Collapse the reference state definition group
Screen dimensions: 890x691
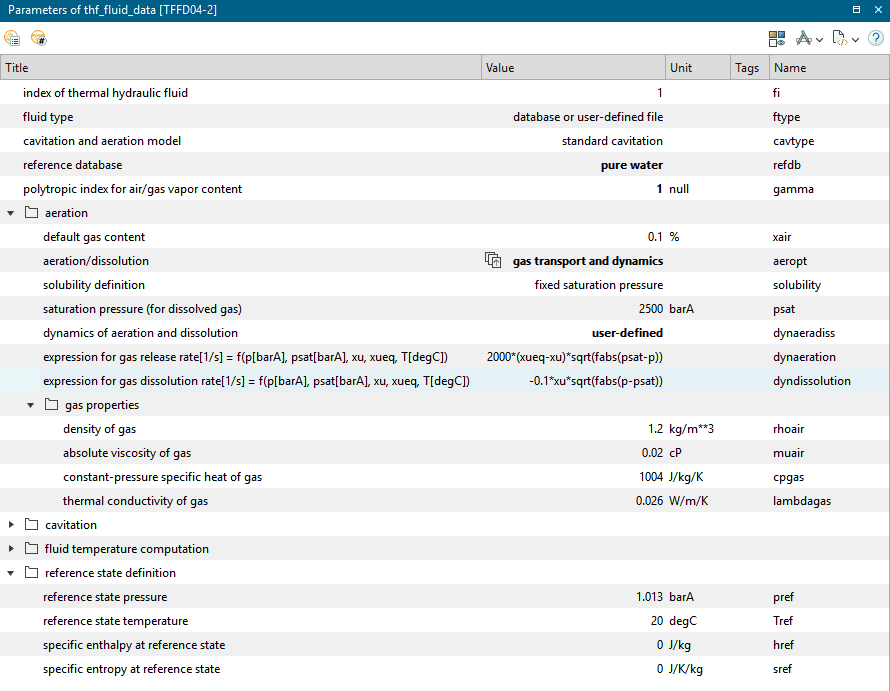click(11, 573)
